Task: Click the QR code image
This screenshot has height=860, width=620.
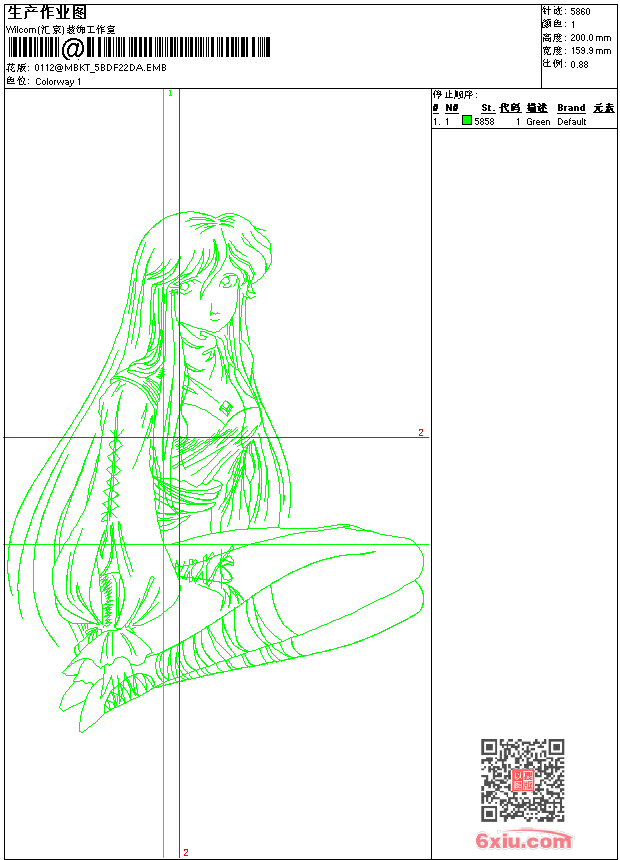Action: pos(523,780)
